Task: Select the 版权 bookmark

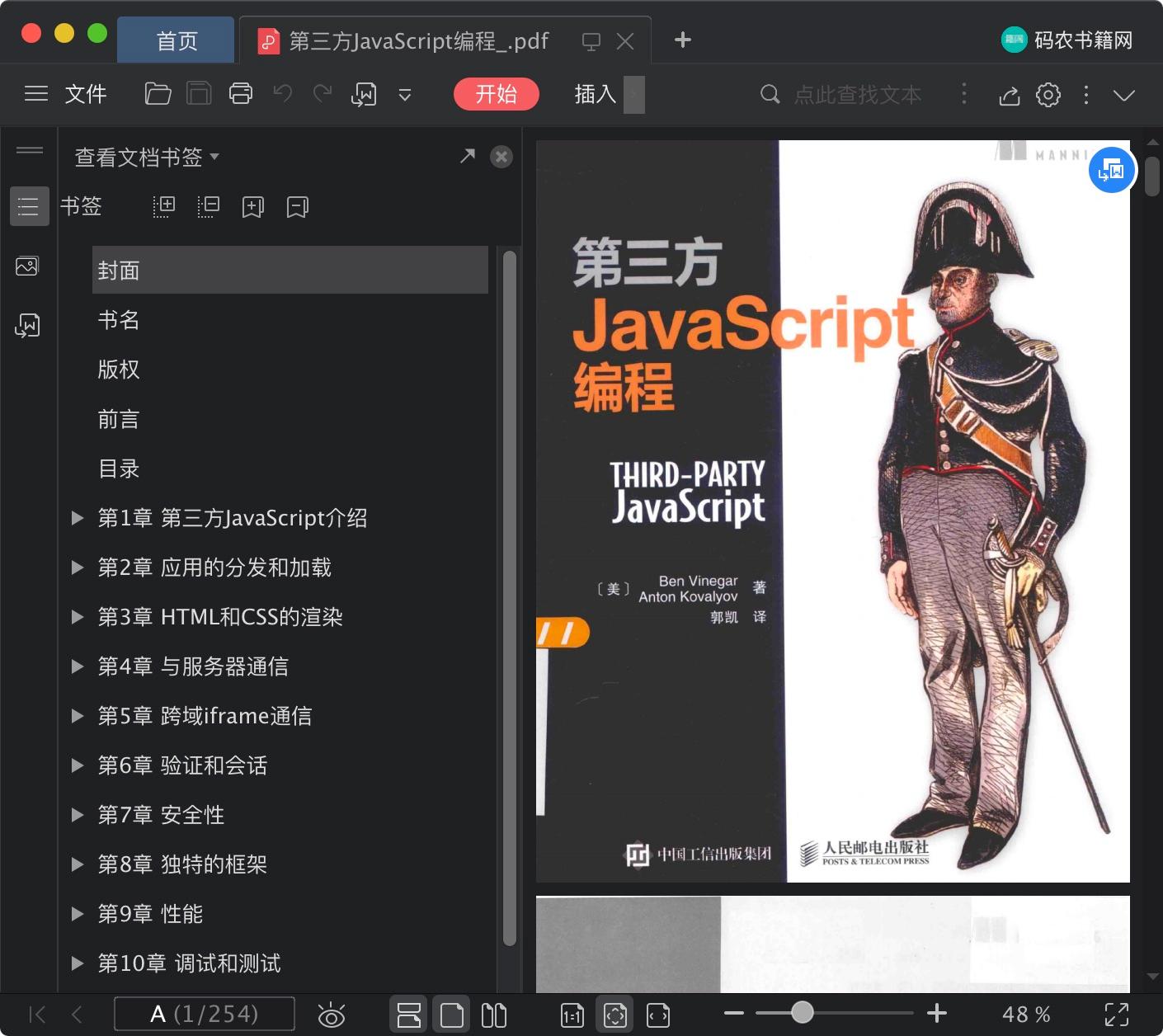Action: coord(119,369)
